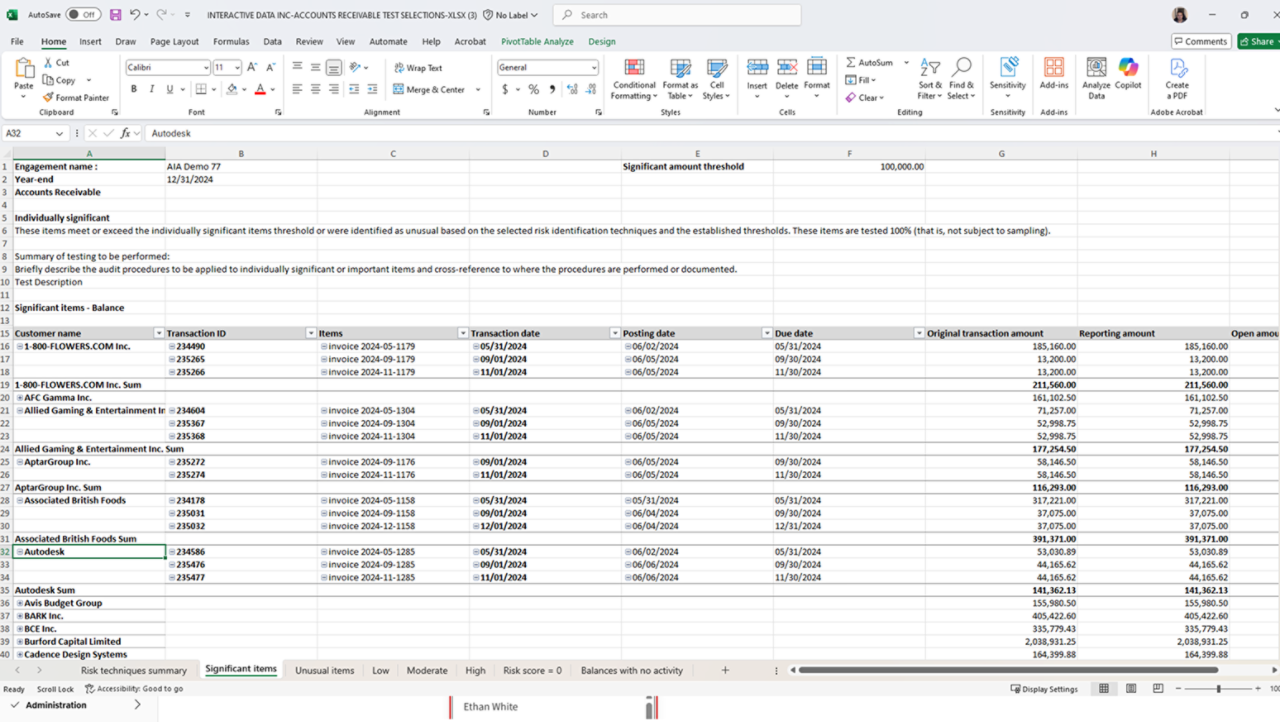This screenshot has height=722, width=1280.
Task: Expand the General number format dropdown
Action: tap(593, 68)
